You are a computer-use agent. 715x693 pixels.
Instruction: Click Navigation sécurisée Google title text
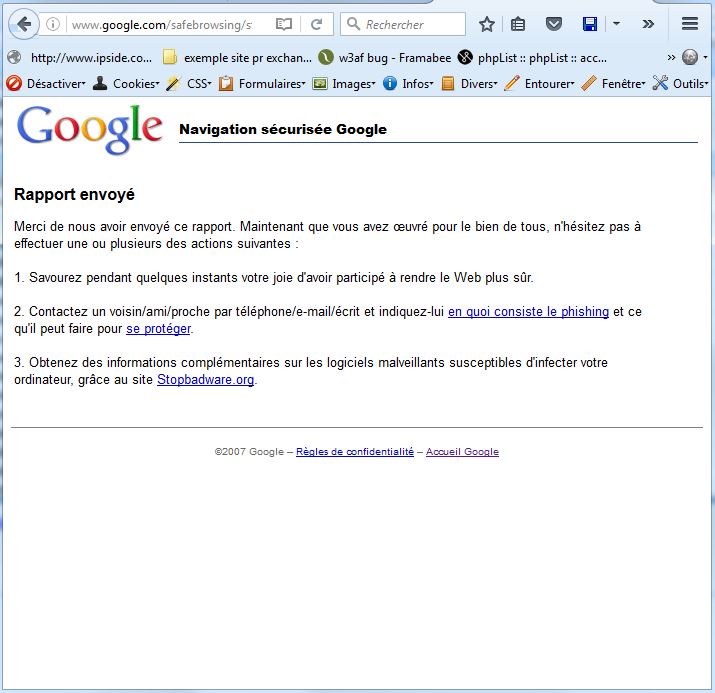point(283,129)
